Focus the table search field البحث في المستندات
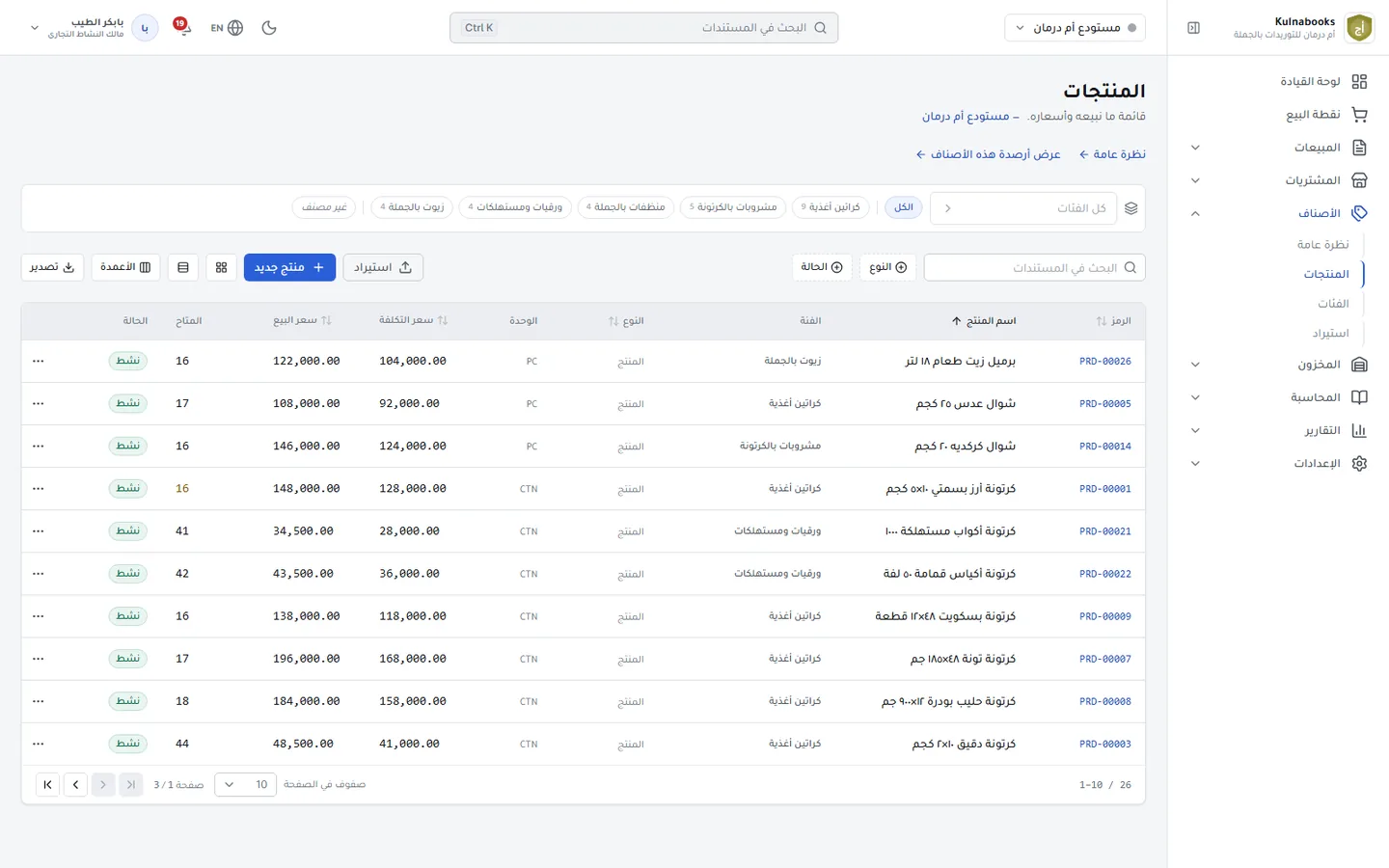The image size is (1389, 868). tap(1034, 267)
